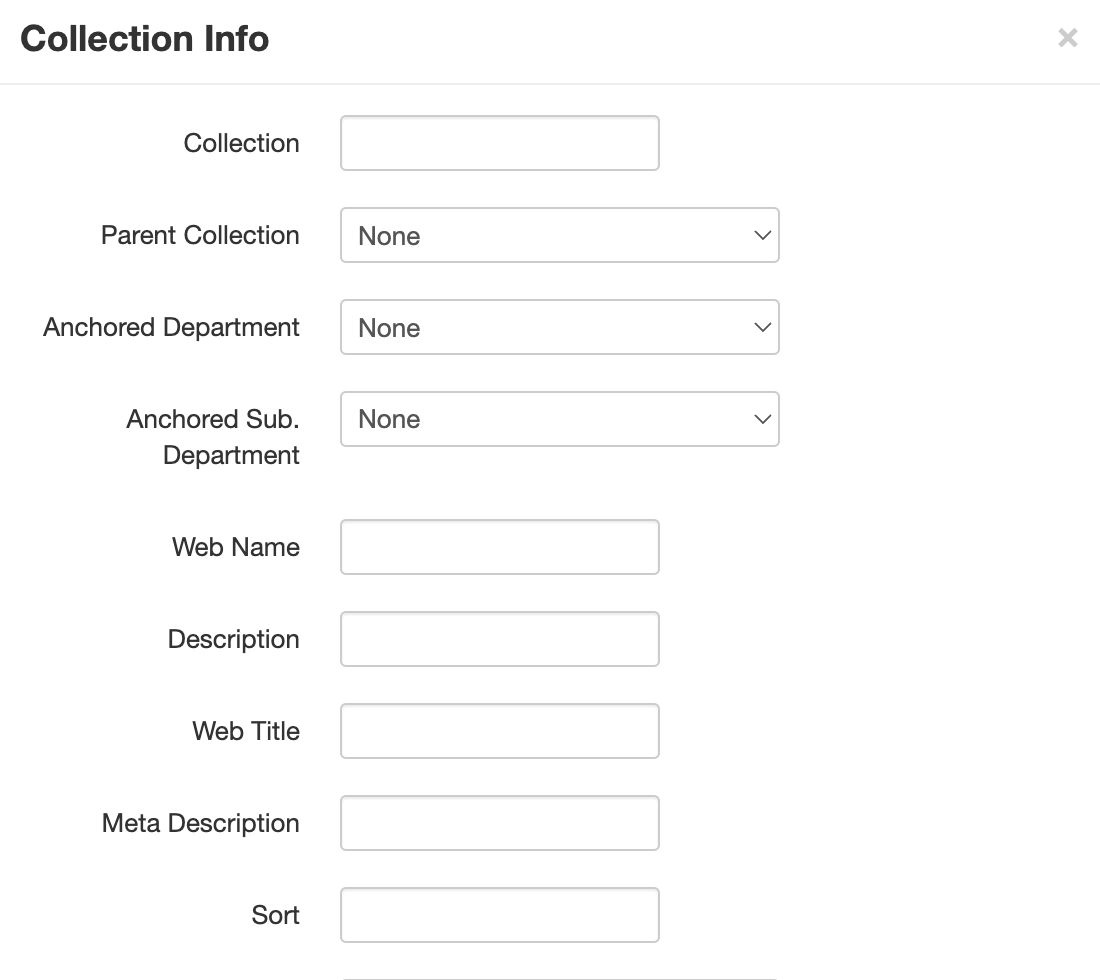The image size is (1100, 980).
Task: Click the "Meta Description" label text
Action: [x=201, y=823]
